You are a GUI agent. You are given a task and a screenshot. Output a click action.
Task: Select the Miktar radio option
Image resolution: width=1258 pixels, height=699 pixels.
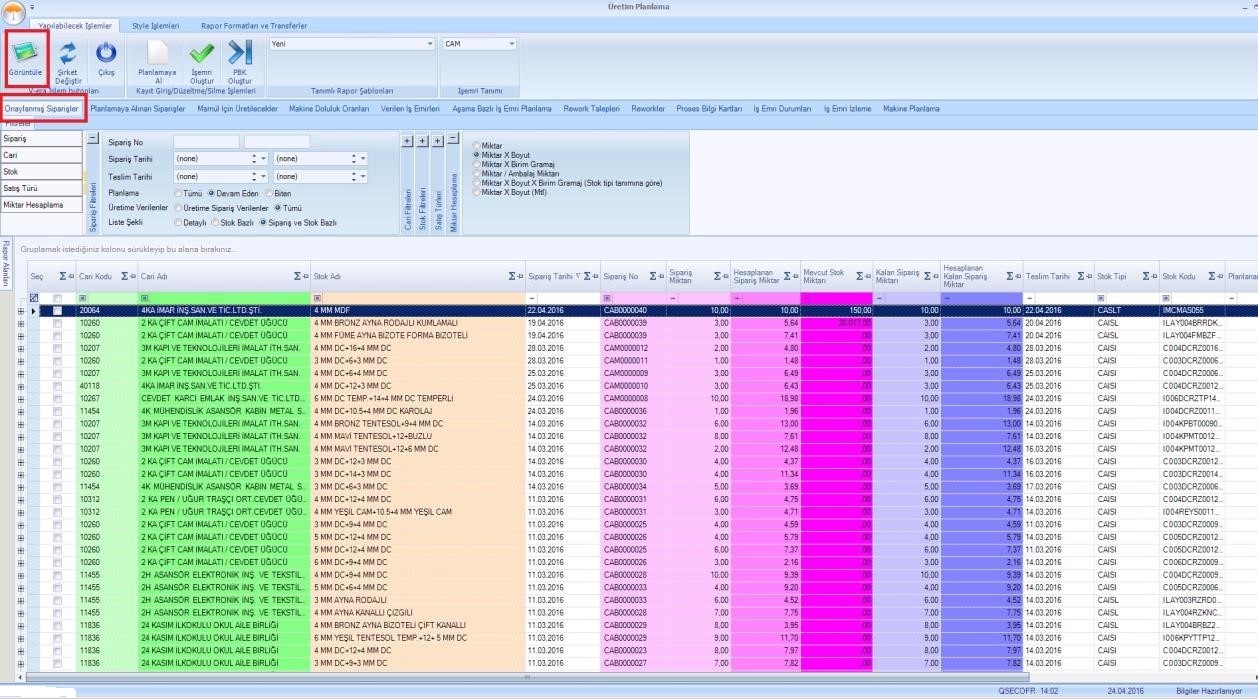(x=477, y=146)
